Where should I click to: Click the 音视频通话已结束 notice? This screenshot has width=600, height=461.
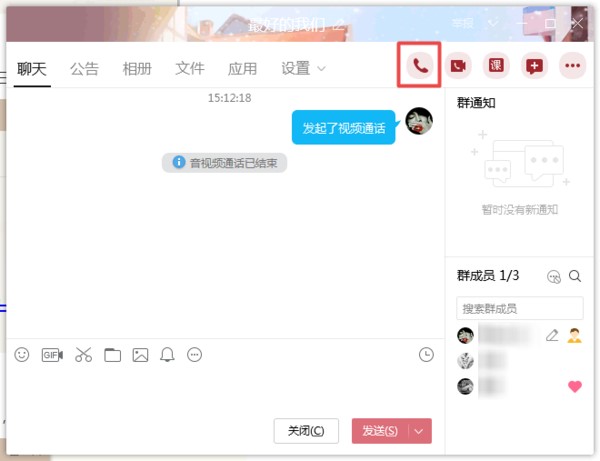[224, 163]
